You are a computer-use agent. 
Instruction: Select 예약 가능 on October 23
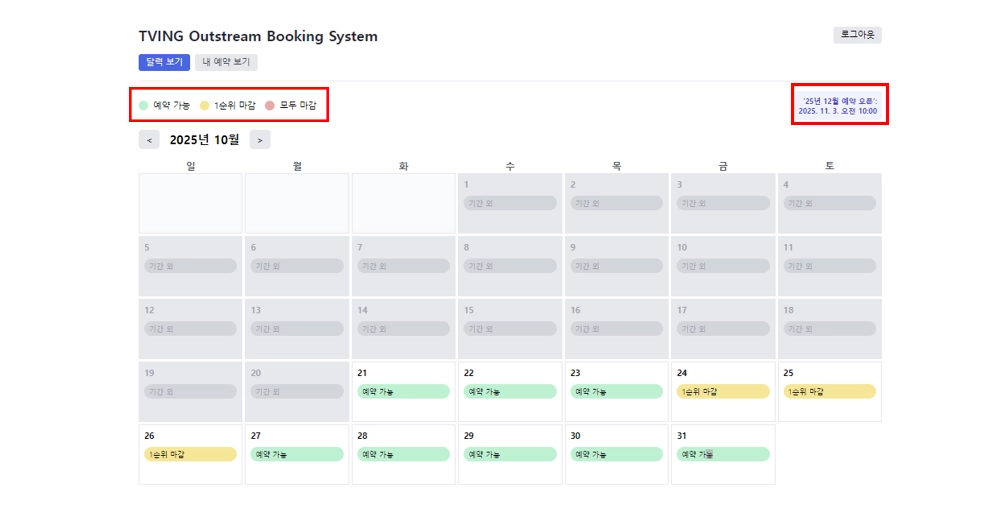[616, 391]
